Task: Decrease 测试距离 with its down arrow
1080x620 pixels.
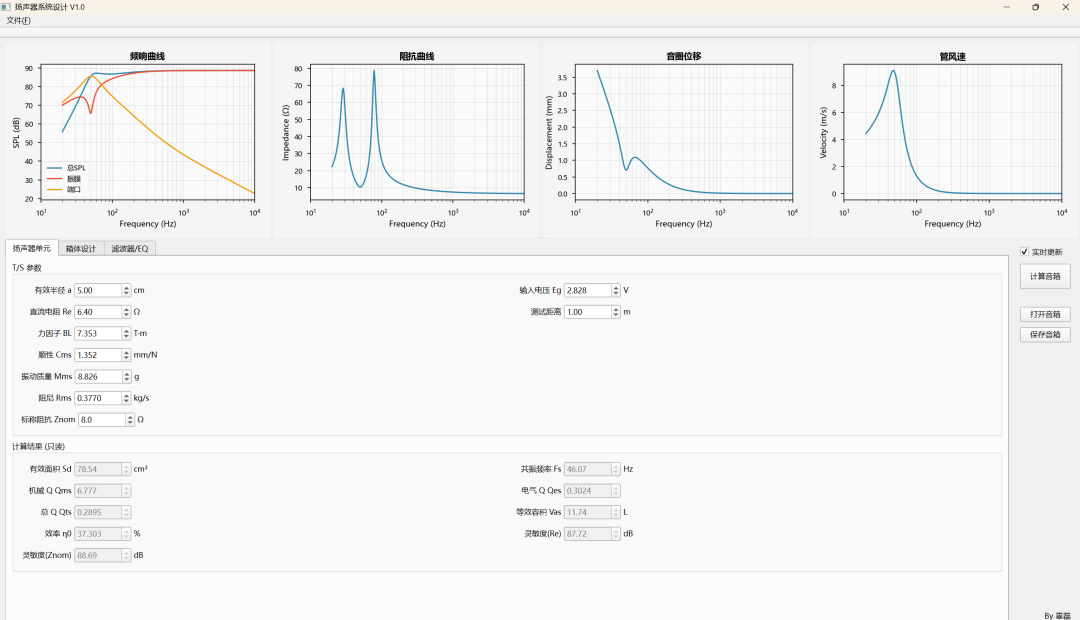Action: (x=616, y=315)
